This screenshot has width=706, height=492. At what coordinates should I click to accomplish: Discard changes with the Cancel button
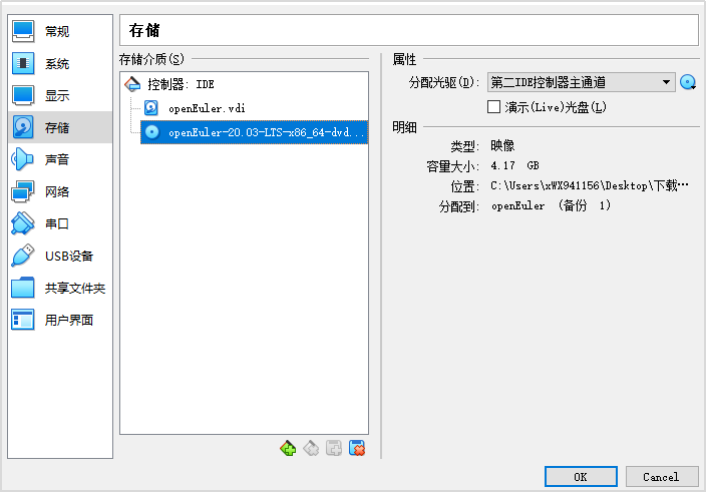point(662,477)
